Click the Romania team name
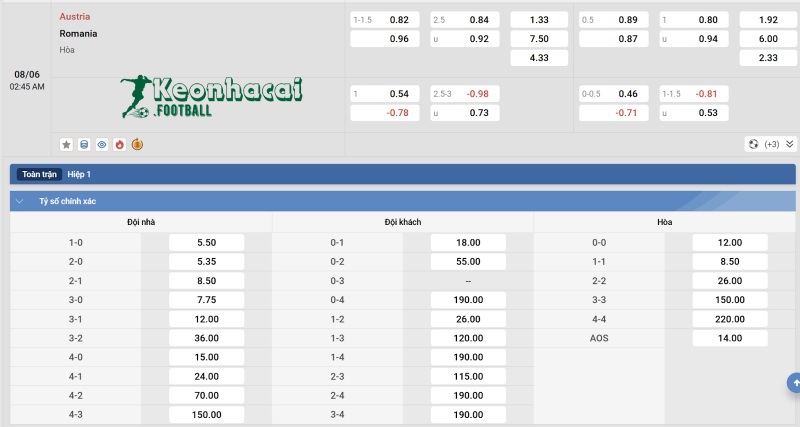This screenshot has height=427, width=800. tap(78, 33)
